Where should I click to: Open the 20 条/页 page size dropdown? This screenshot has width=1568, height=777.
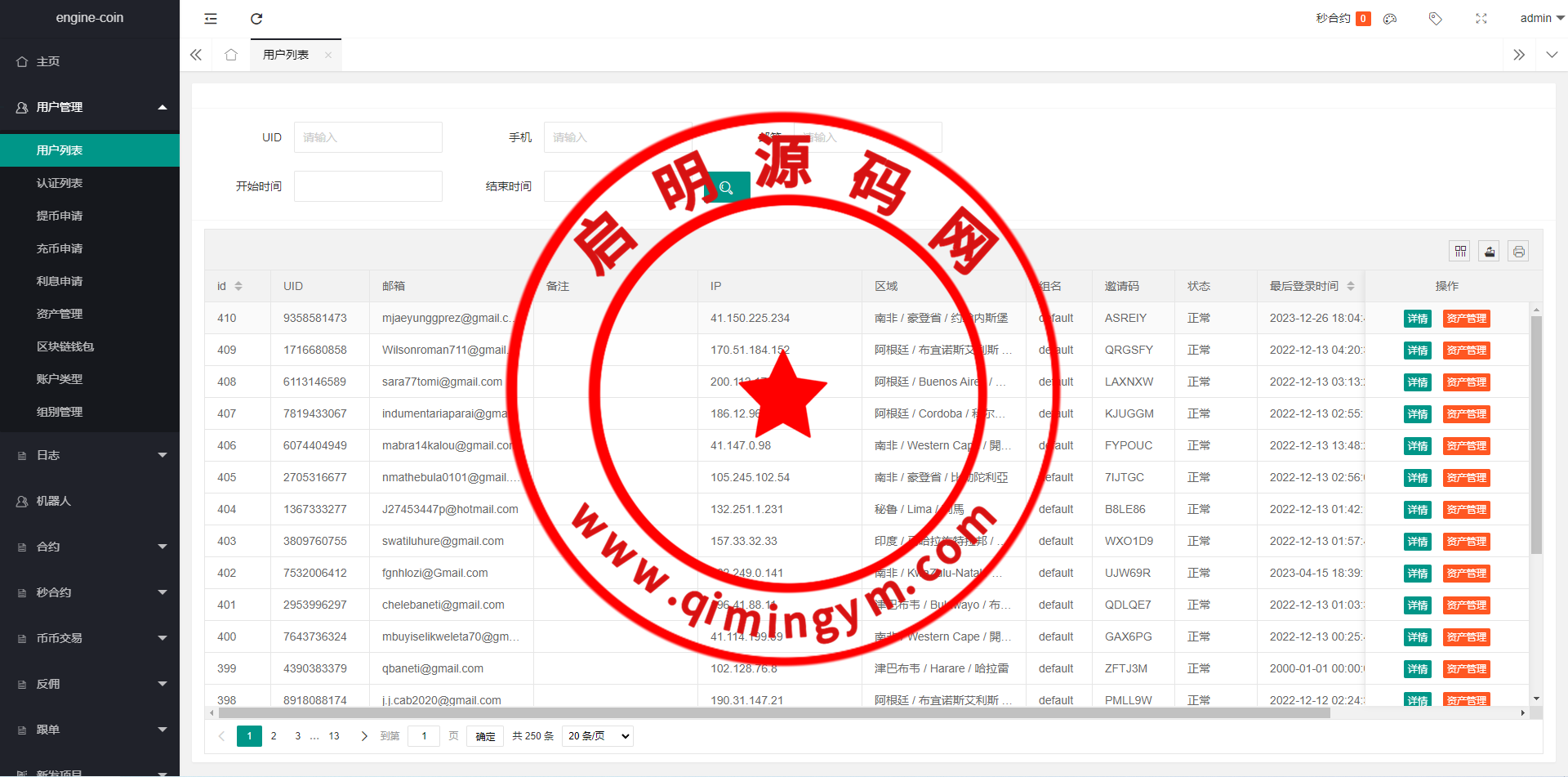[x=599, y=736]
